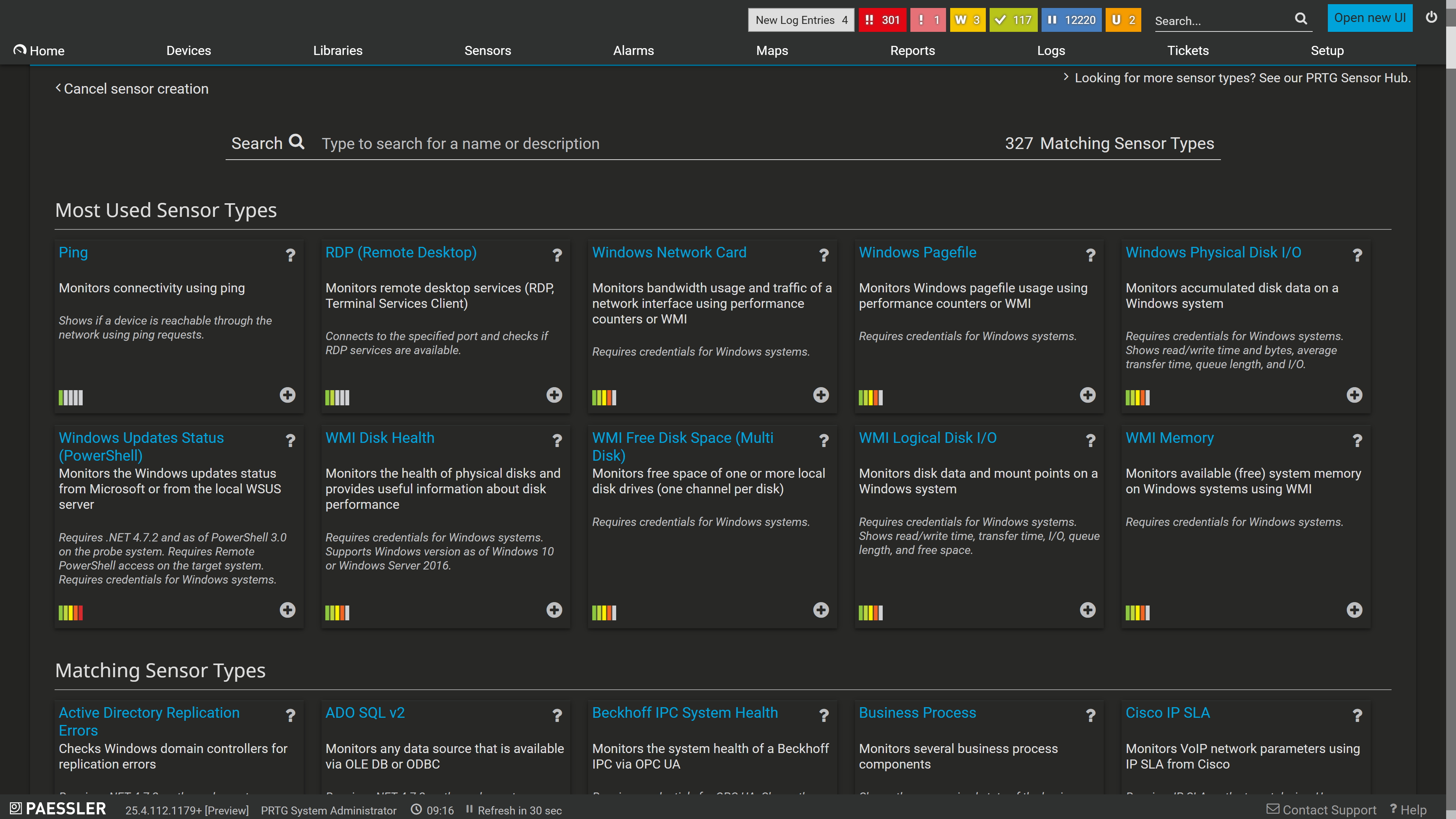Click the New Log Entries 4 button
The image size is (1456, 819).
pos(801,20)
